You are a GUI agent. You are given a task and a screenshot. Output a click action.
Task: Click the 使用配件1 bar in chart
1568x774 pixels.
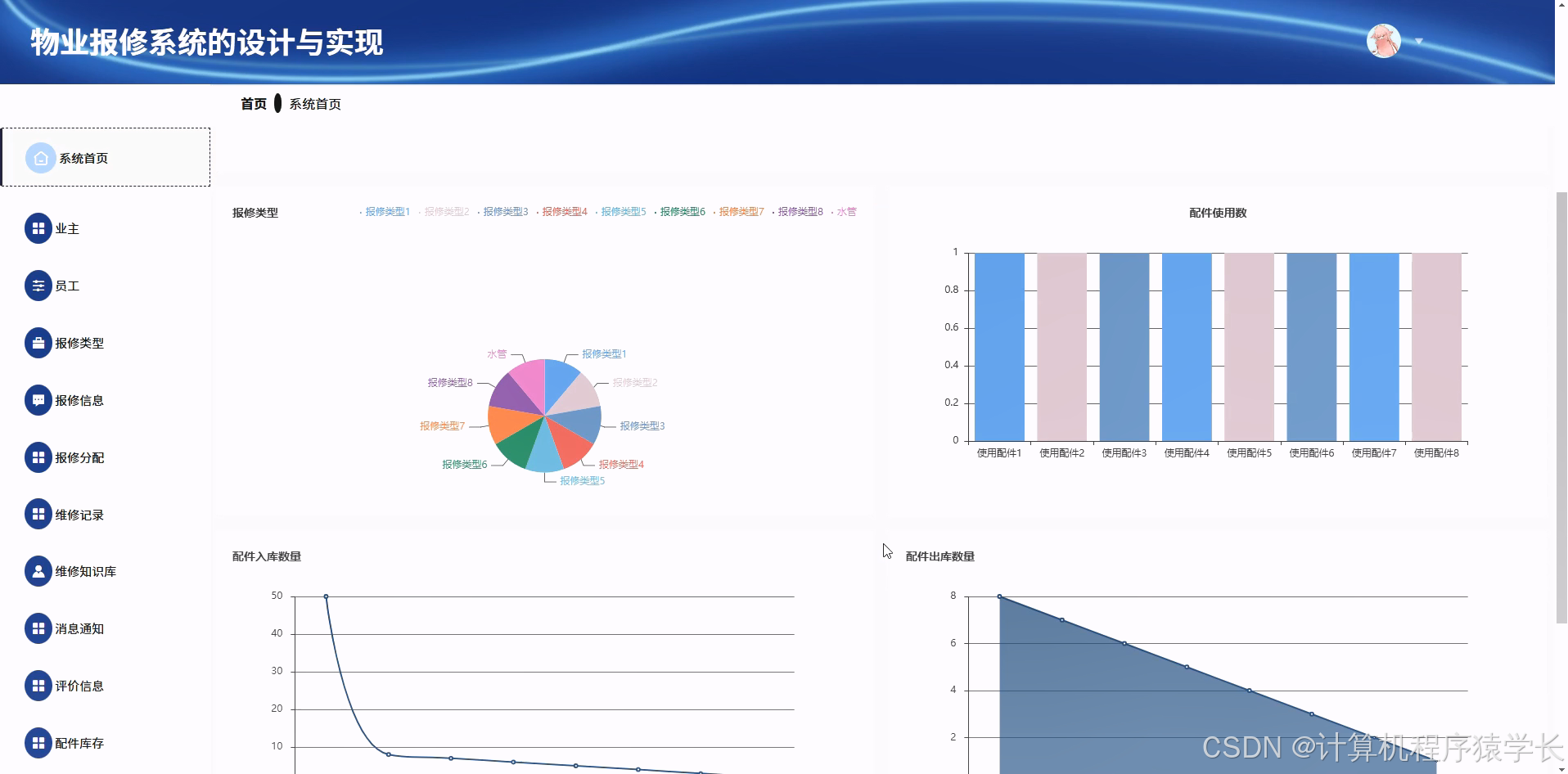(999, 347)
